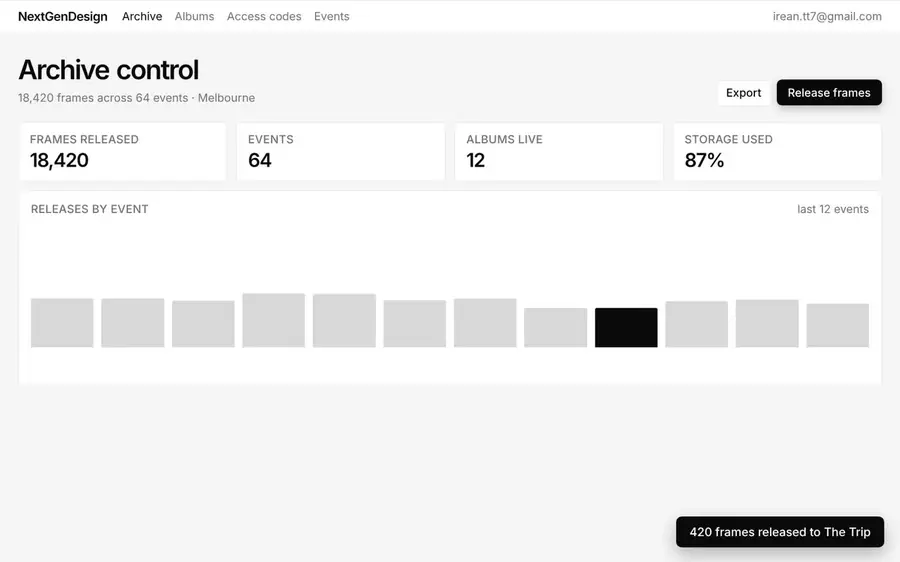Select the last bar in releases chart
This screenshot has height=562, width=900.
[837, 325]
